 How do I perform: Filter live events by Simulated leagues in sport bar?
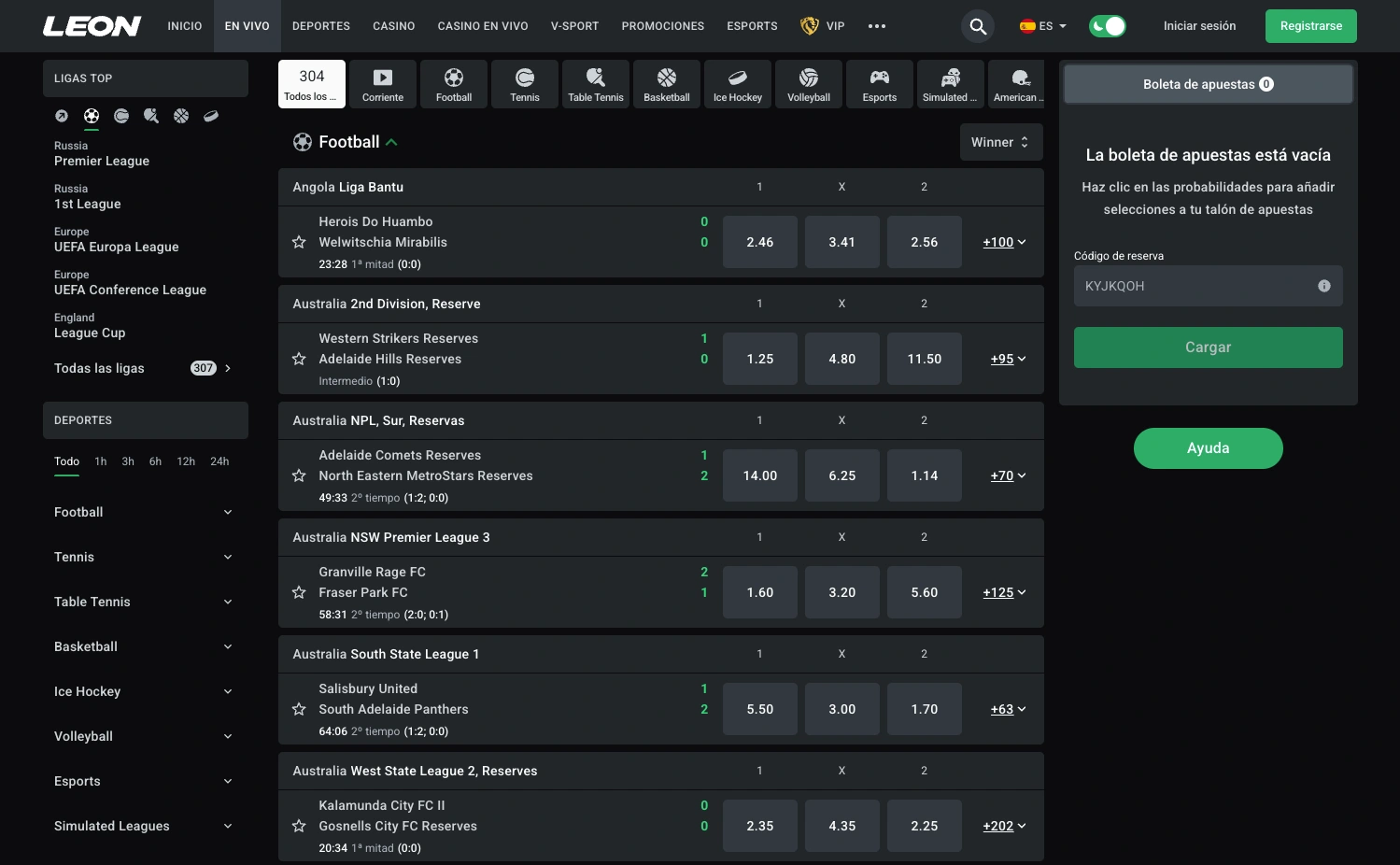tap(951, 84)
